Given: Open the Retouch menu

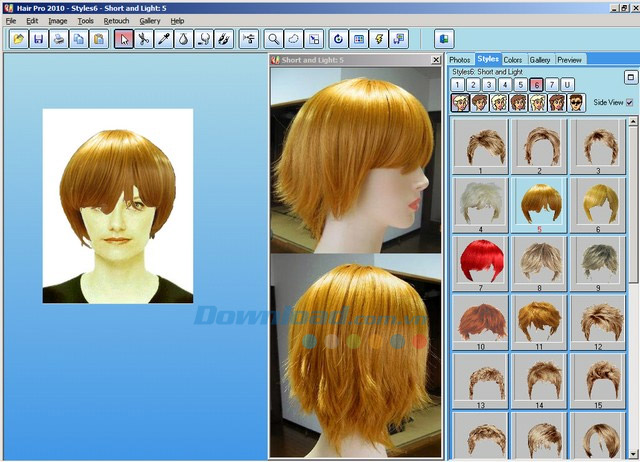Looking at the screenshot, I should click(116, 21).
